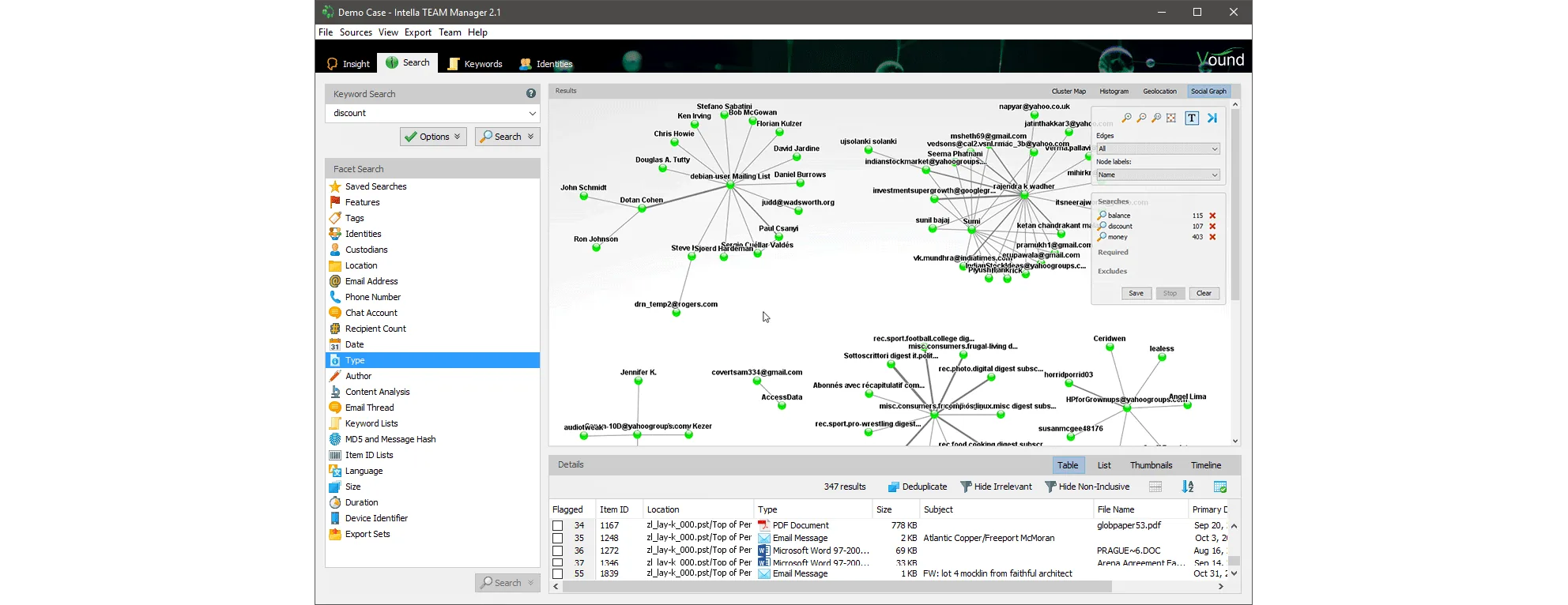Save the current searches
Screen dimensions: 1568x605
click(1136, 293)
